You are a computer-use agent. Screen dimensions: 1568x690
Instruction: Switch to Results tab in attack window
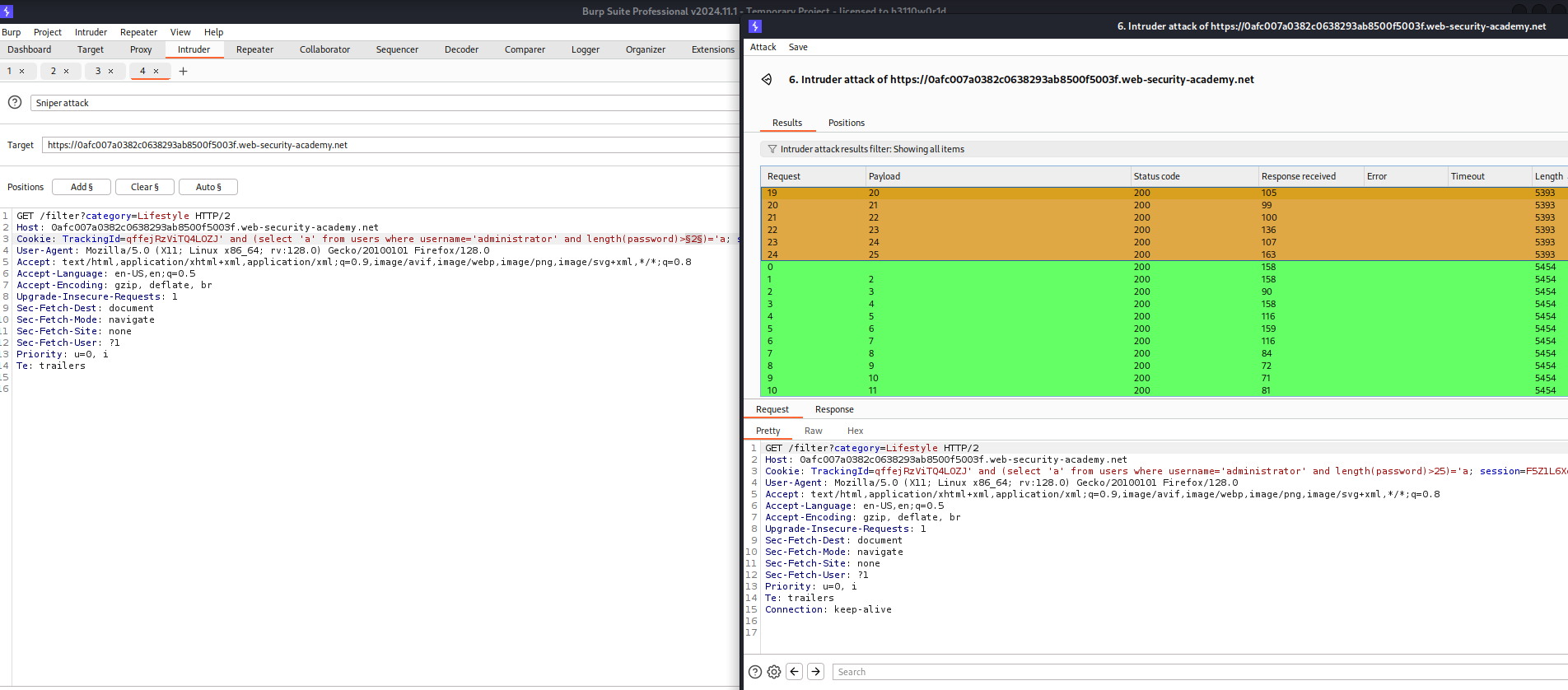coord(787,124)
